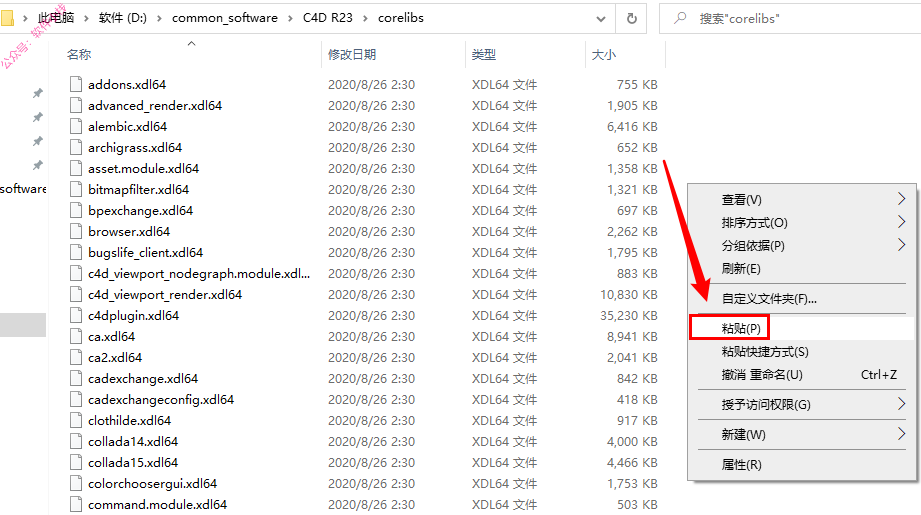Go to 此电脑 in breadcrumb path

pos(56,18)
